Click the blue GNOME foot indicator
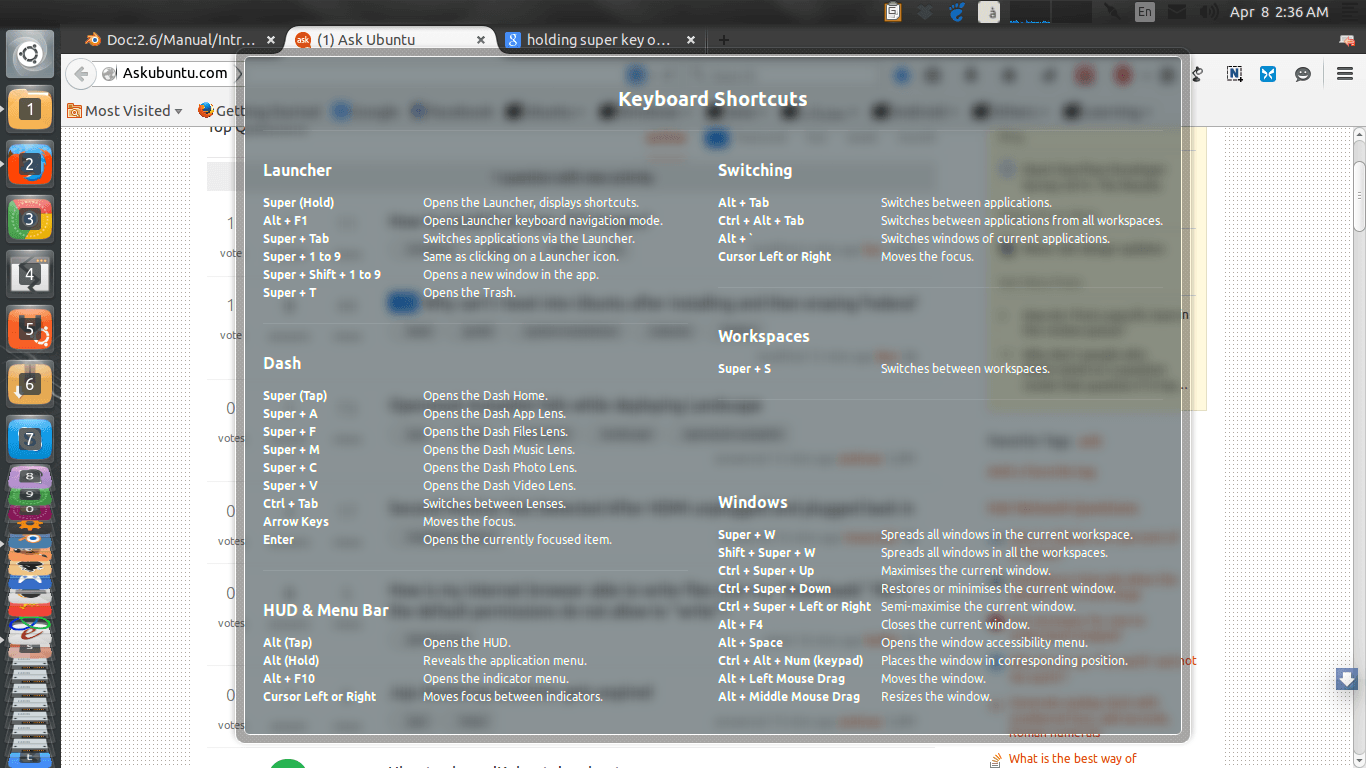This screenshot has height=768, width=1366. (957, 12)
